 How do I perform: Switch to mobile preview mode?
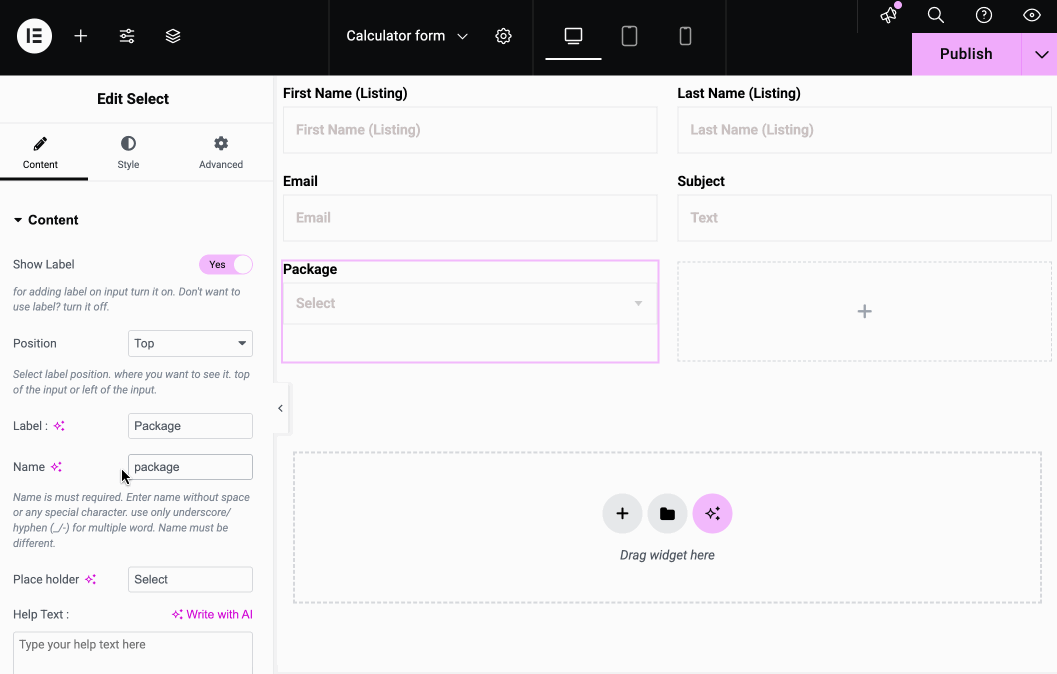click(x=685, y=35)
